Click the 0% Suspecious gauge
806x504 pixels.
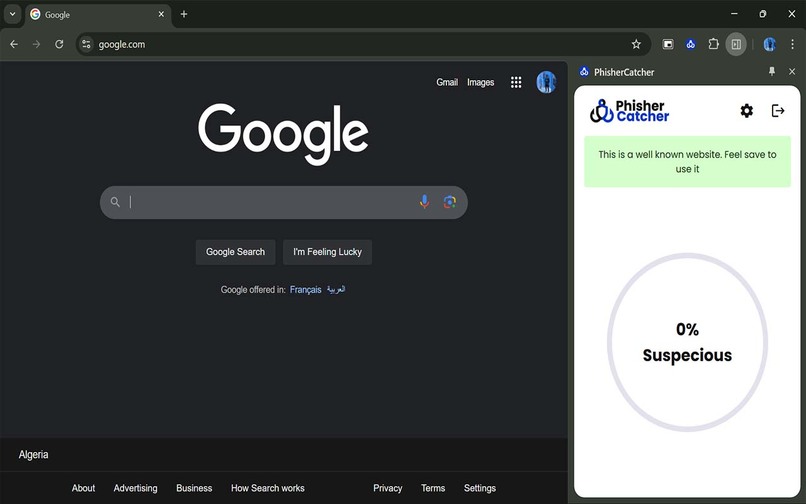(x=687, y=342)
